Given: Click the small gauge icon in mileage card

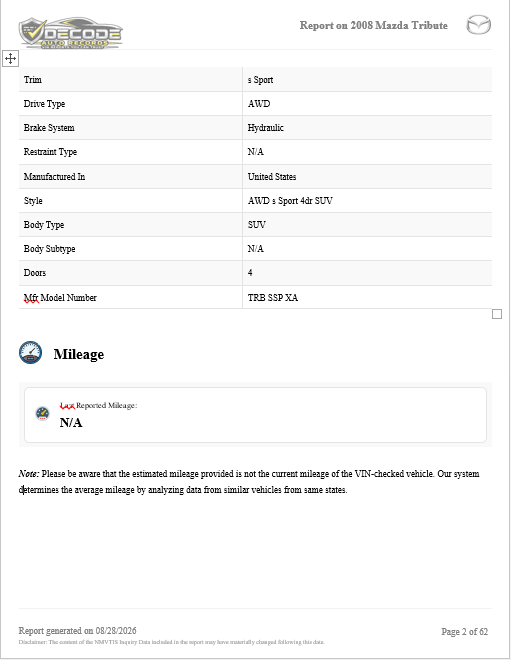Looking at the screenshot, I should pos(43,413).
